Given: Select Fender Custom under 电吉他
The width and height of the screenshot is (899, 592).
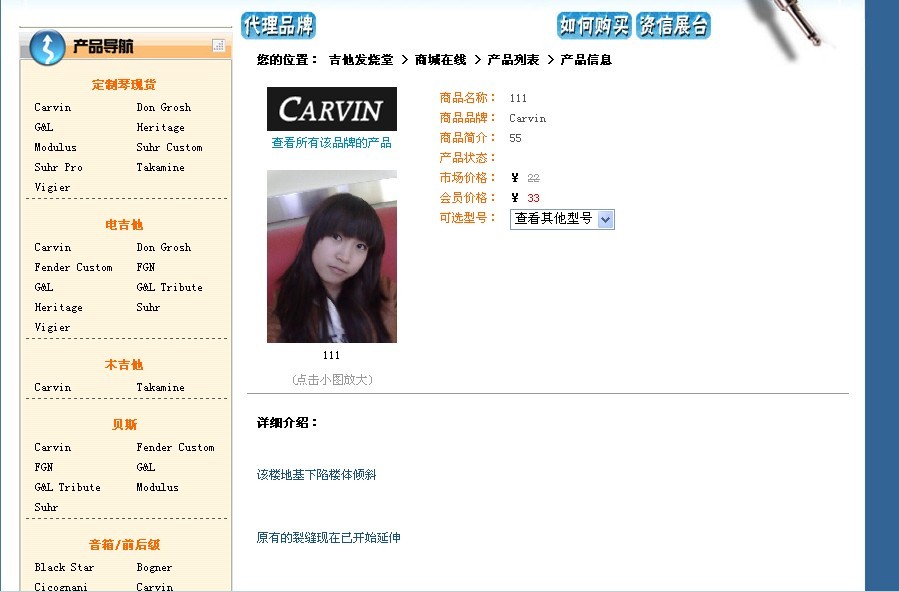Looking at the screenshot, I should click(73, 267).
